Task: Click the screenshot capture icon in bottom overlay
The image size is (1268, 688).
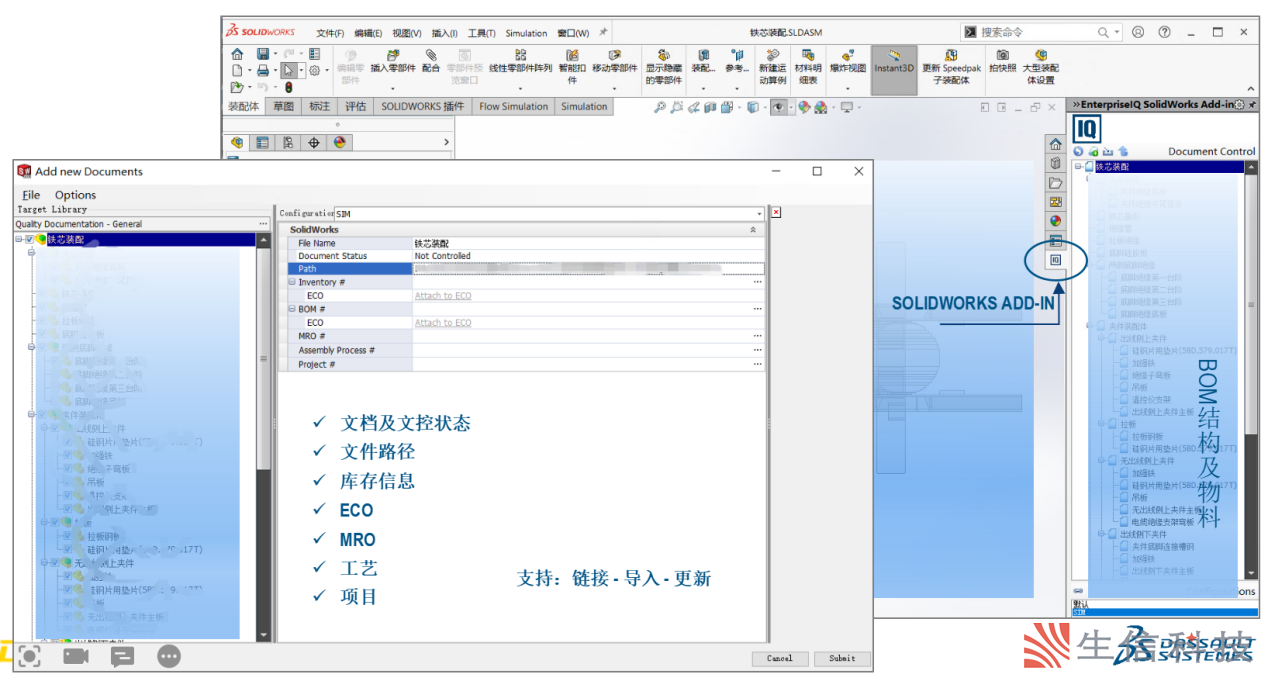Action: 30,656
